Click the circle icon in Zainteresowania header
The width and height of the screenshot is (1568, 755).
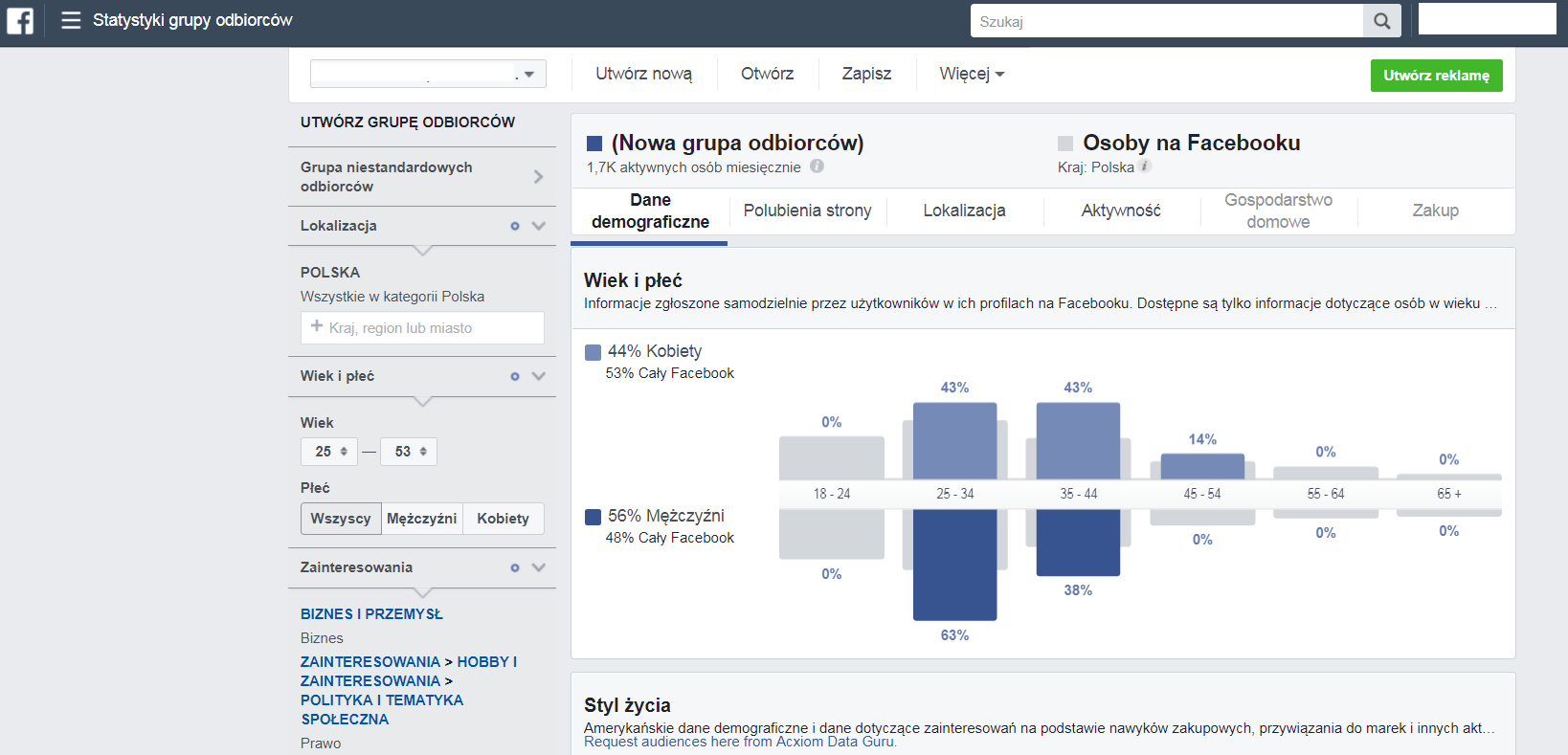pos(515,567)
